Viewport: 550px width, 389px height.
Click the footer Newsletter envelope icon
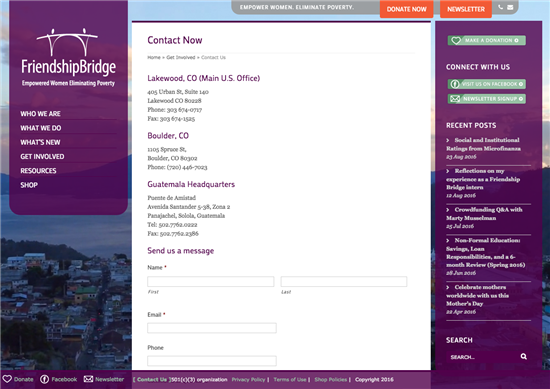pos(88,379)
